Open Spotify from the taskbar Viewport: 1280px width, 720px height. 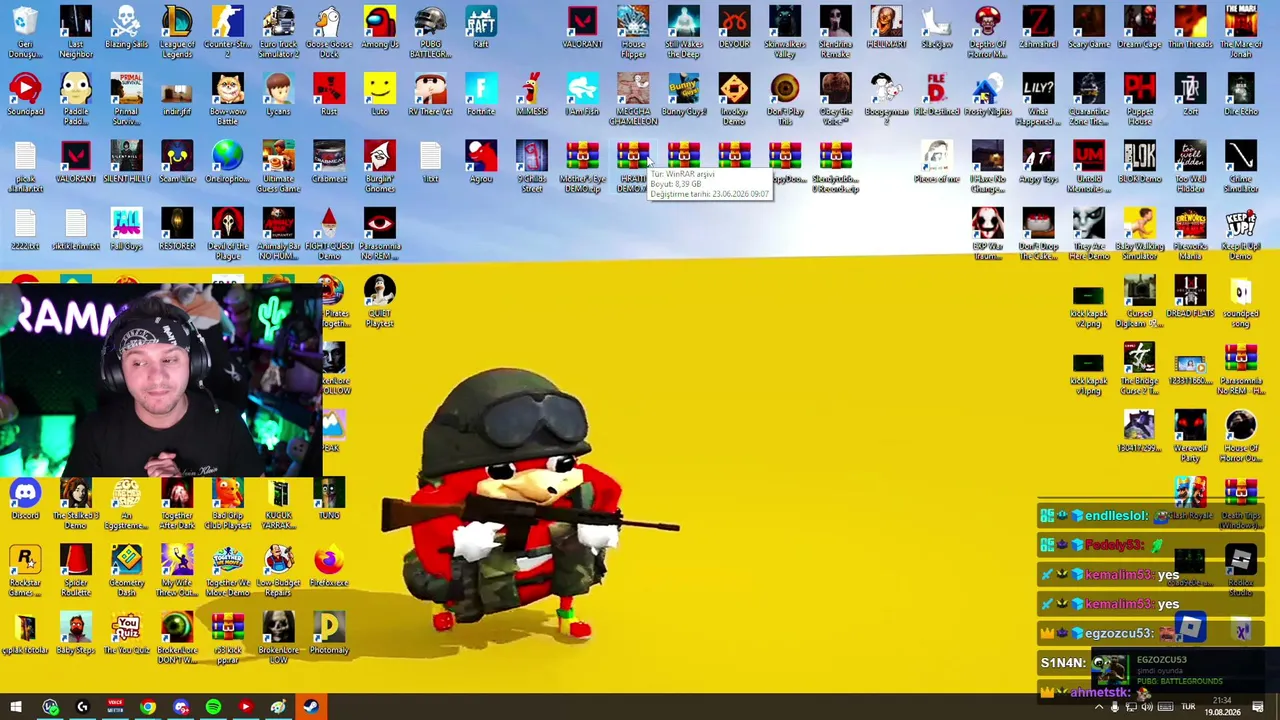(213, 708)
